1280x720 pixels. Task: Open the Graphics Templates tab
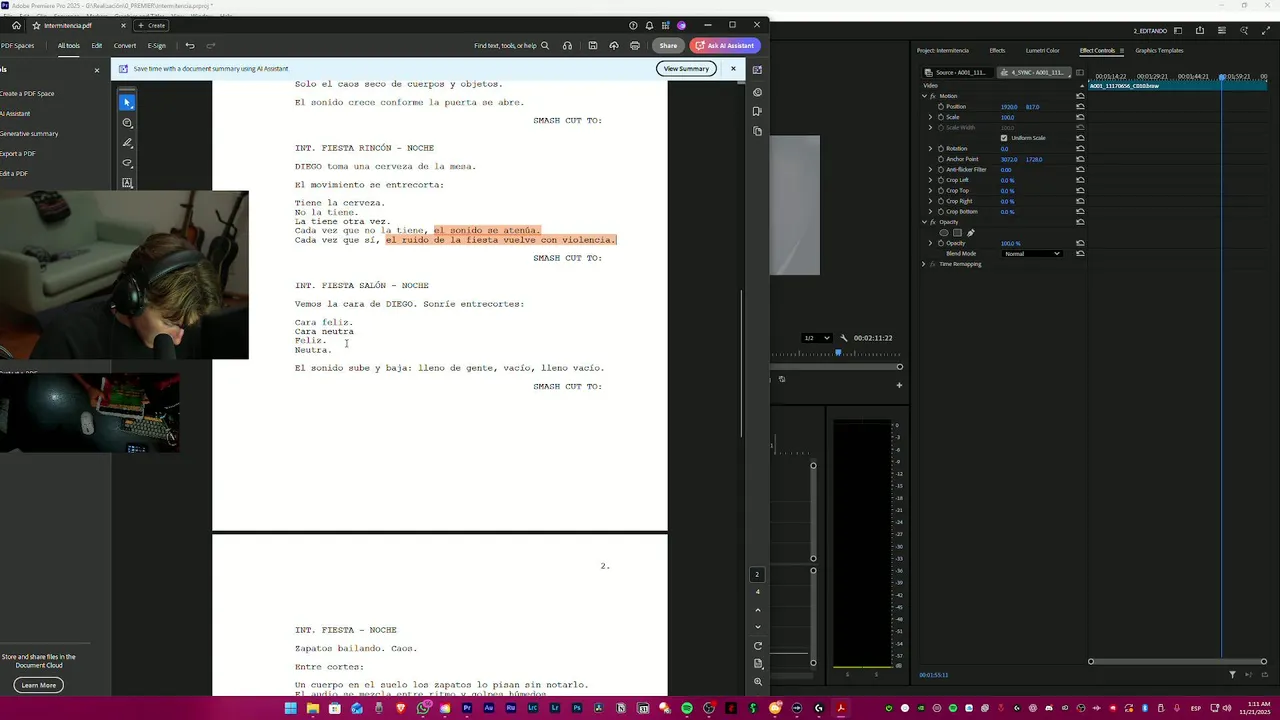pyautogui.click(x=1159, y=50)
